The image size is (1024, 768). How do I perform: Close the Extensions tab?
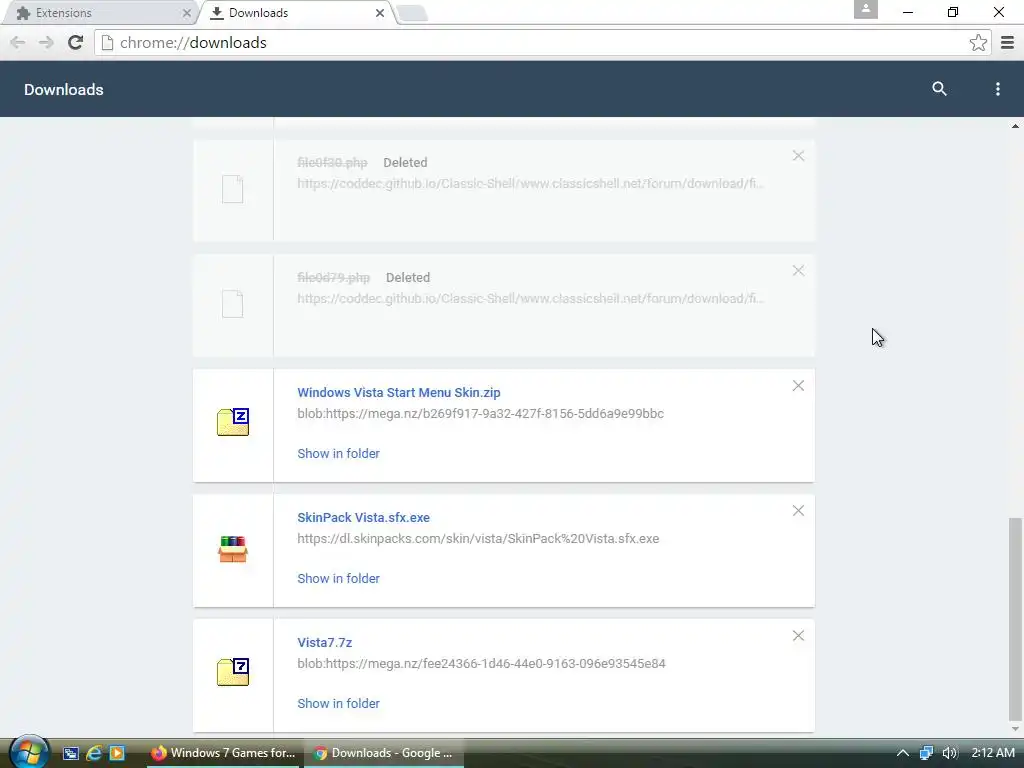coord(187,13)
